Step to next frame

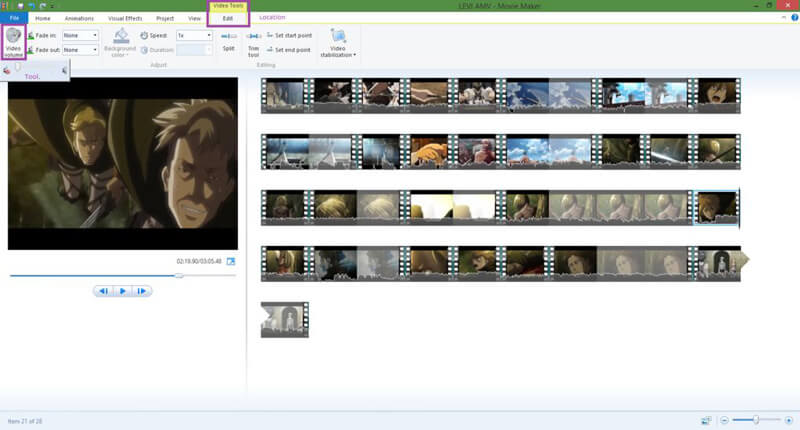point(141,291)
